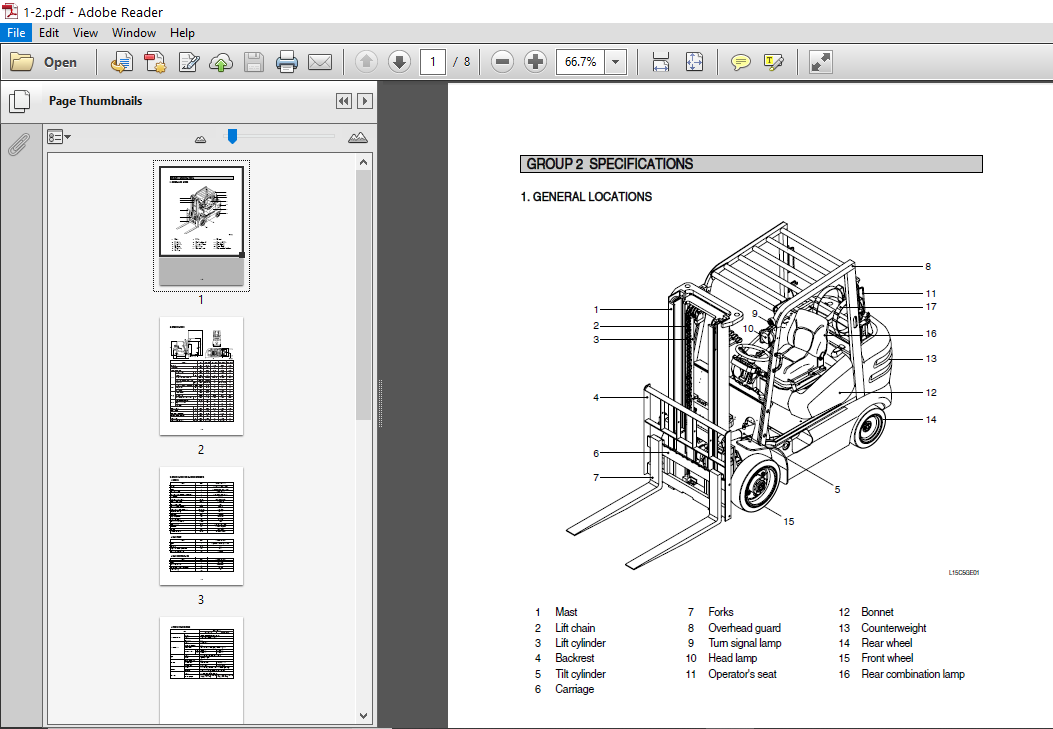Reduce thumbnail size small mountain icon
1053x729 pixels.
pyautogui.click(x=200, y=139)
